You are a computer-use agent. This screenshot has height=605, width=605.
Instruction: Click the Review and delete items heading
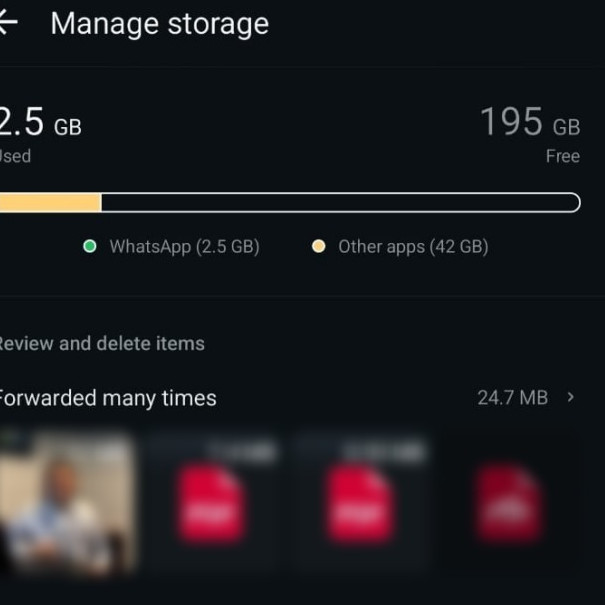(x=100, y=343)
